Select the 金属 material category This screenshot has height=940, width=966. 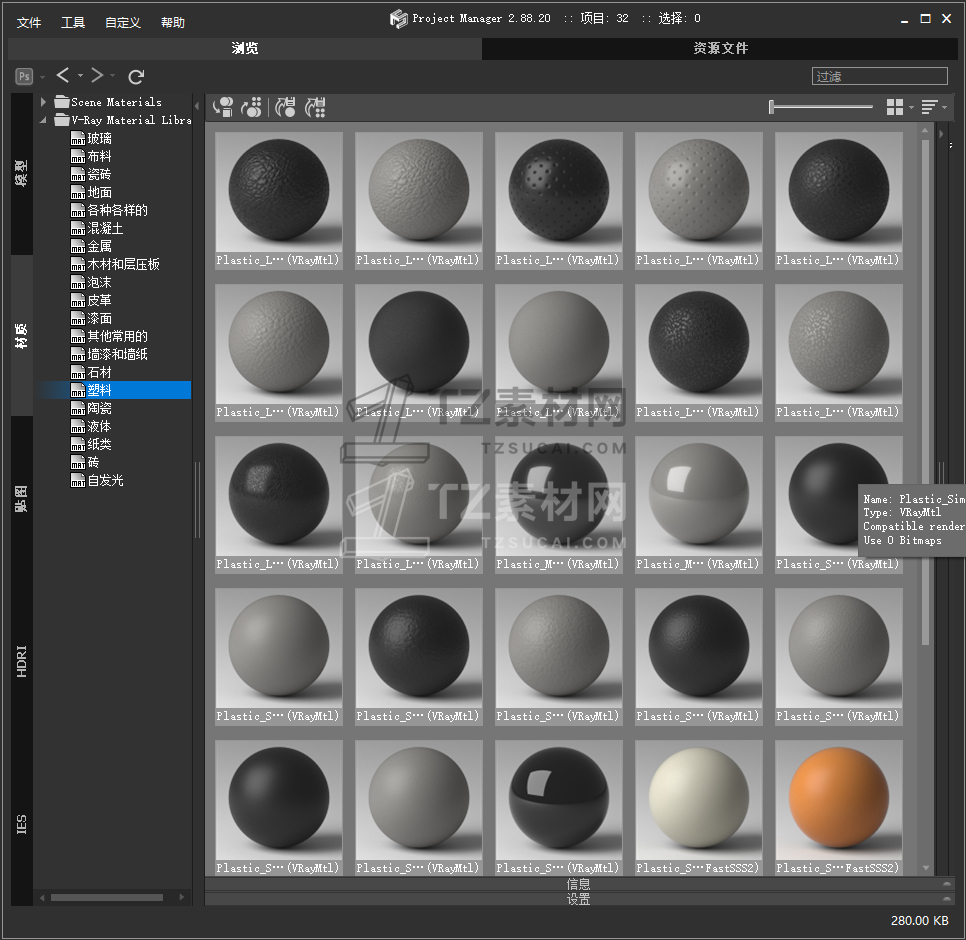tap(99, 246)
